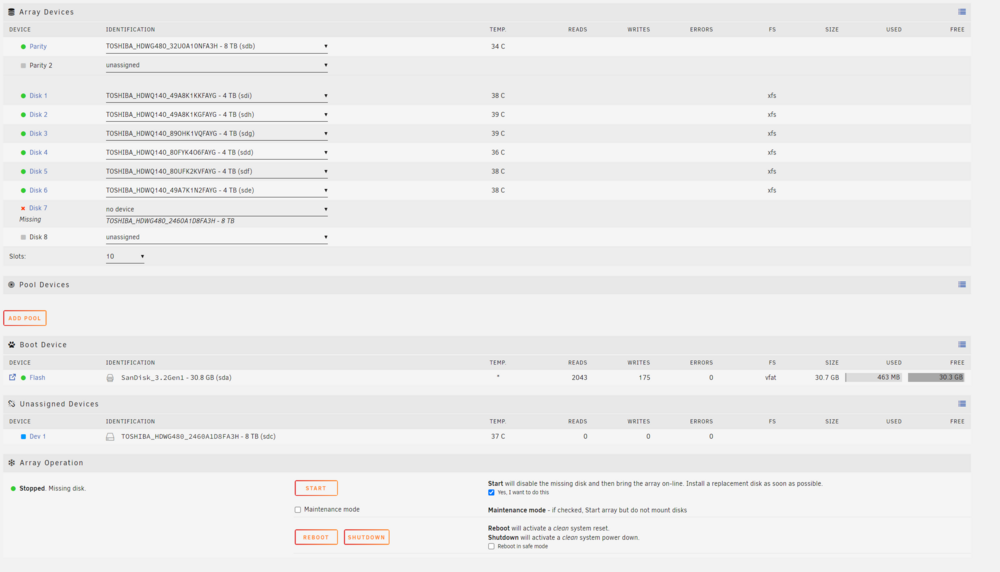Open the Flash device link
1000x572 pixels.
point(37,378)
